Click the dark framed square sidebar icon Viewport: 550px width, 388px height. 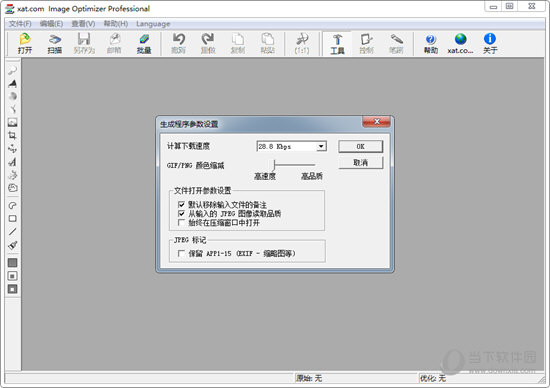point(12,289)
